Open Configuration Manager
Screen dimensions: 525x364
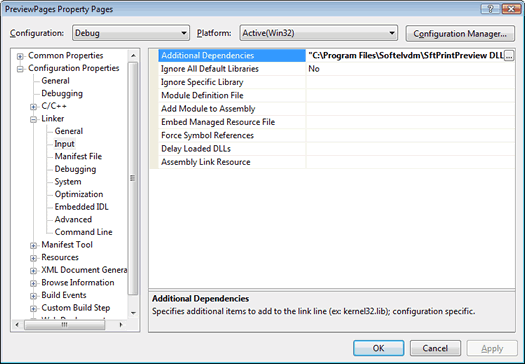460,33
